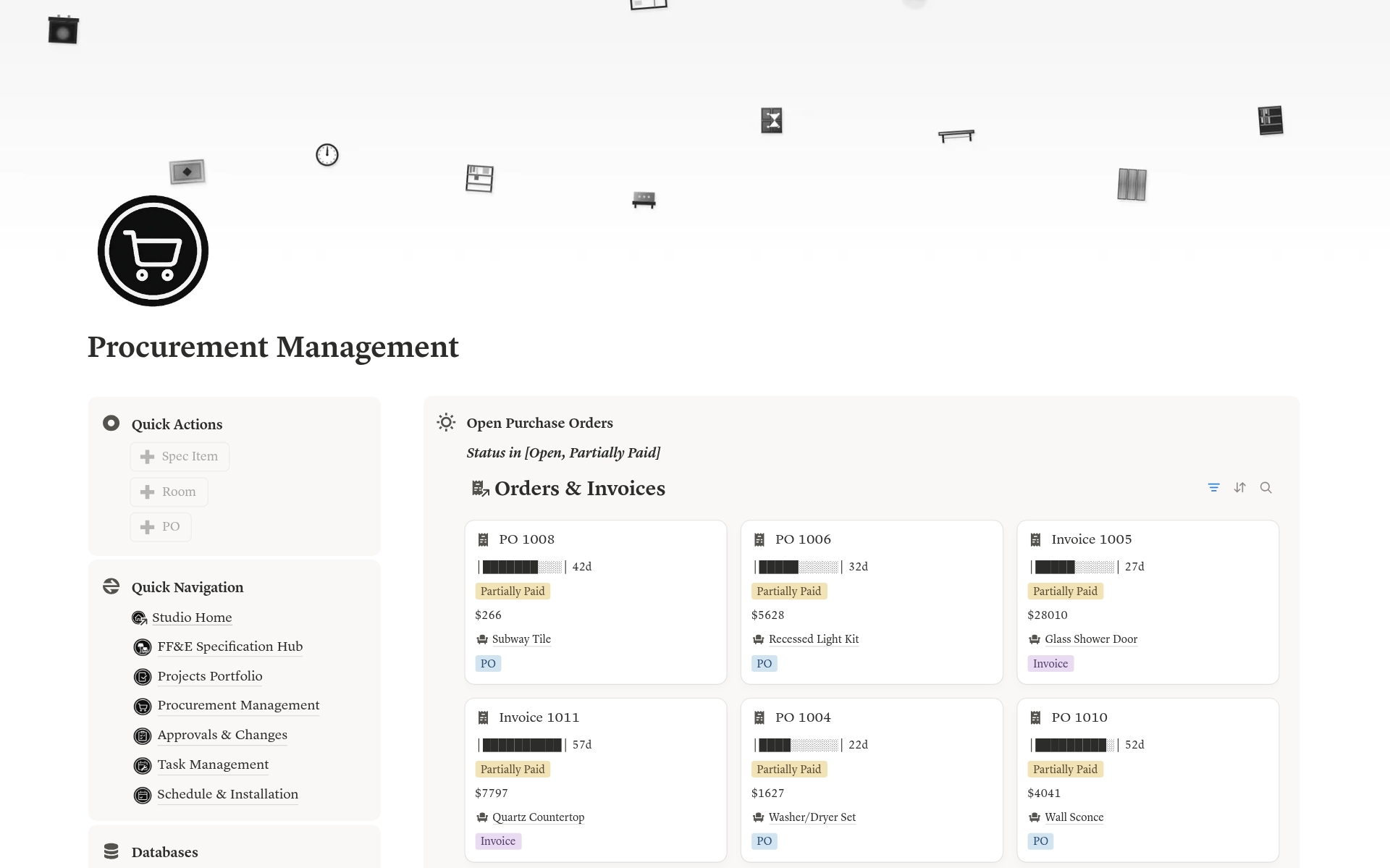Open the FF&E Specification Hub page
The width and height of the screenshot is (1390, 868).
click(x=229, y=646)
